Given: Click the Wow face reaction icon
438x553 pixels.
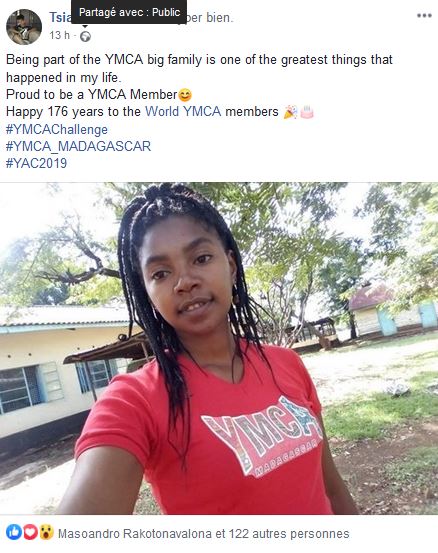Looking at the screenshot, I should (x=46, y=532).
